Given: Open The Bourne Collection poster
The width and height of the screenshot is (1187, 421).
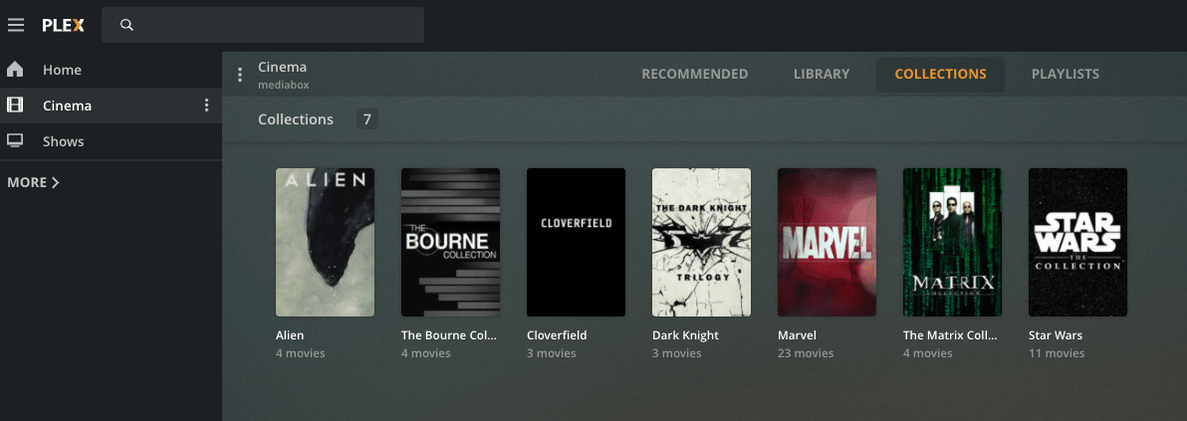Looking at the screenshot, I should 450,242.
